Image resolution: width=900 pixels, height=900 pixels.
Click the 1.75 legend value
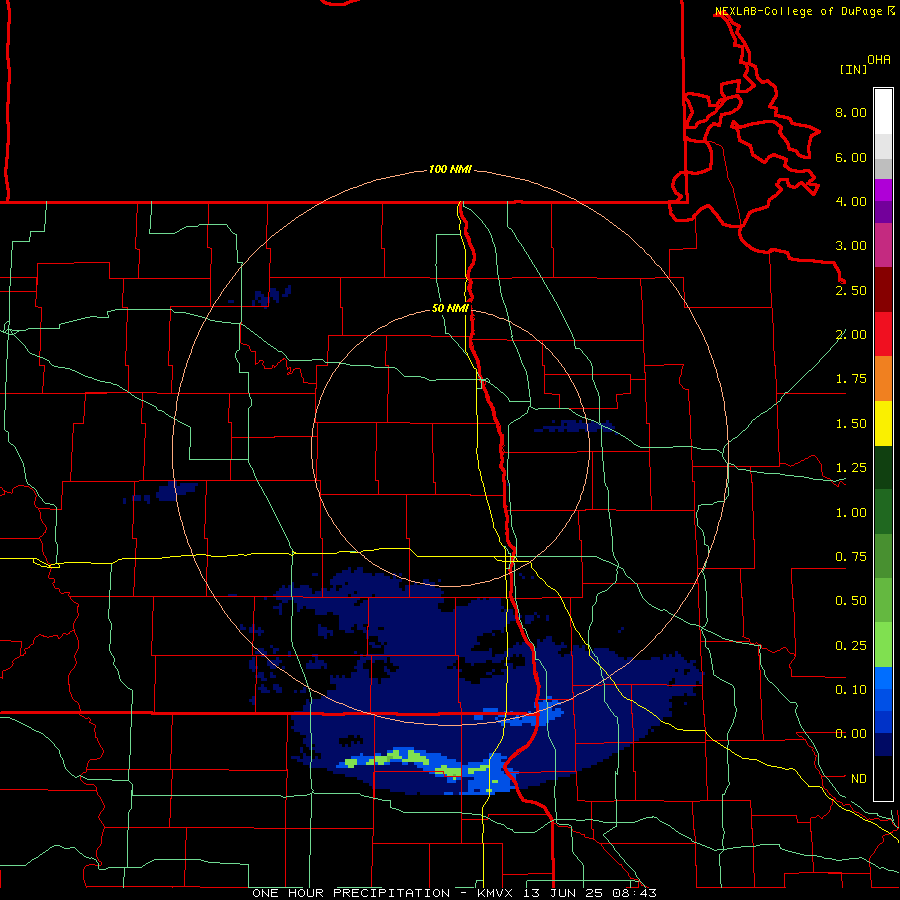click(851, 379)
